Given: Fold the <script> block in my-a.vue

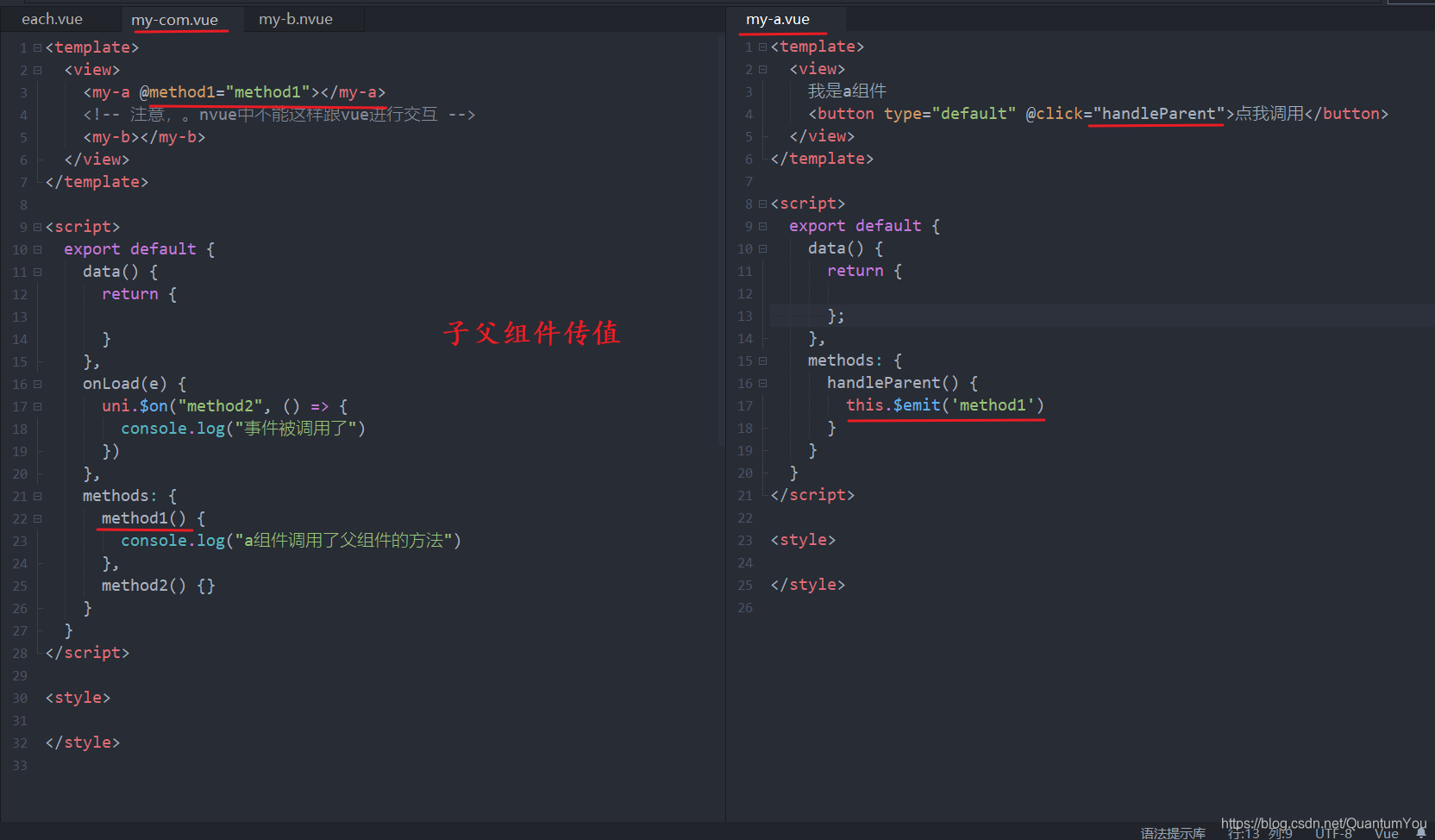Looking at the screenshot, I should point(762,204).
